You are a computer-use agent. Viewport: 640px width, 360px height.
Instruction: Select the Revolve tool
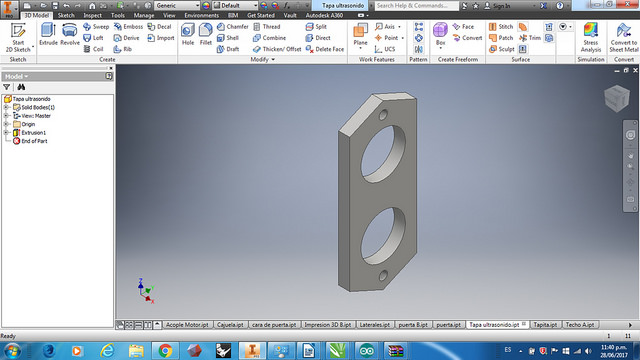(x=70, y=34)
